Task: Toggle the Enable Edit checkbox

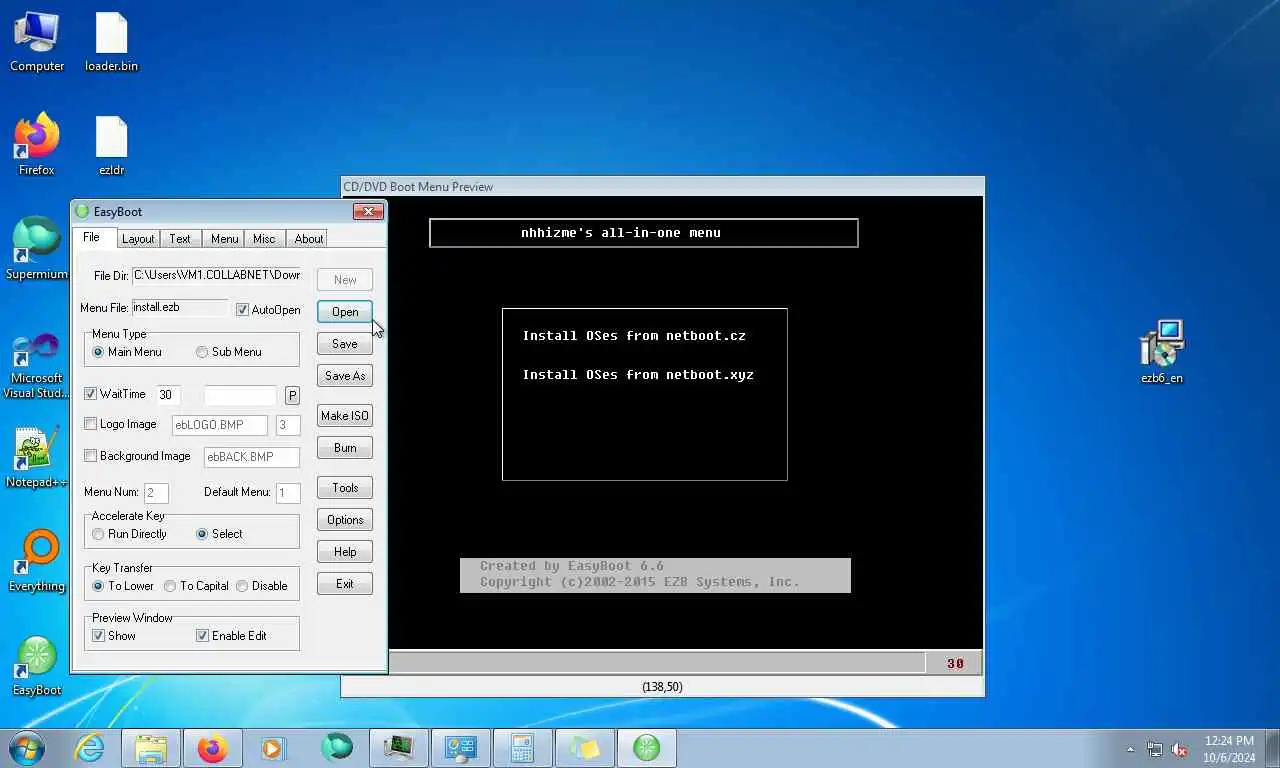Action: click(231, 636)
